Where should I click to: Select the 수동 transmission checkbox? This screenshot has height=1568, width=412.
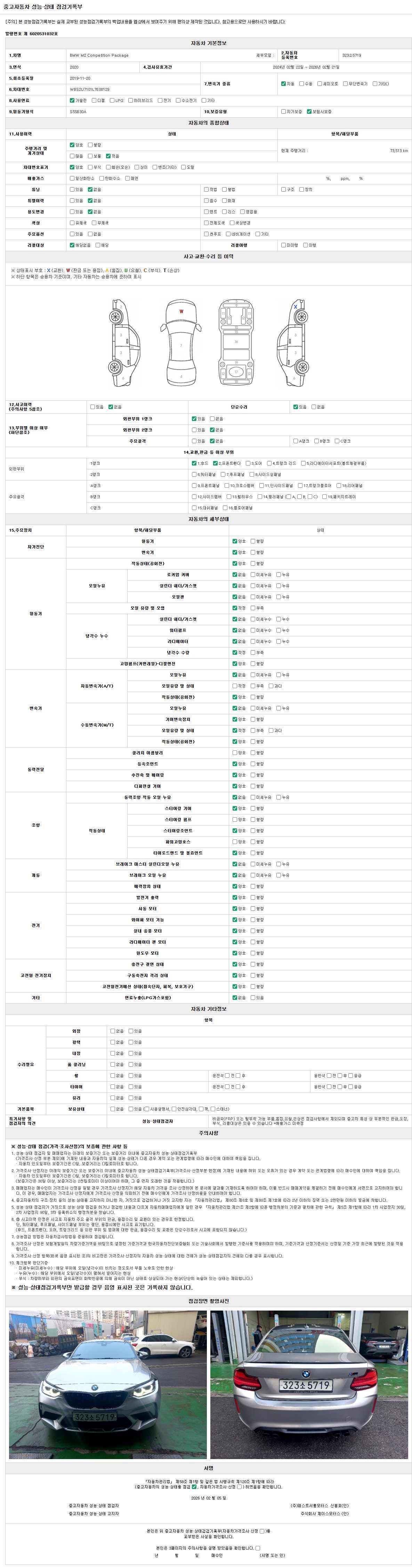coord(301,84)
